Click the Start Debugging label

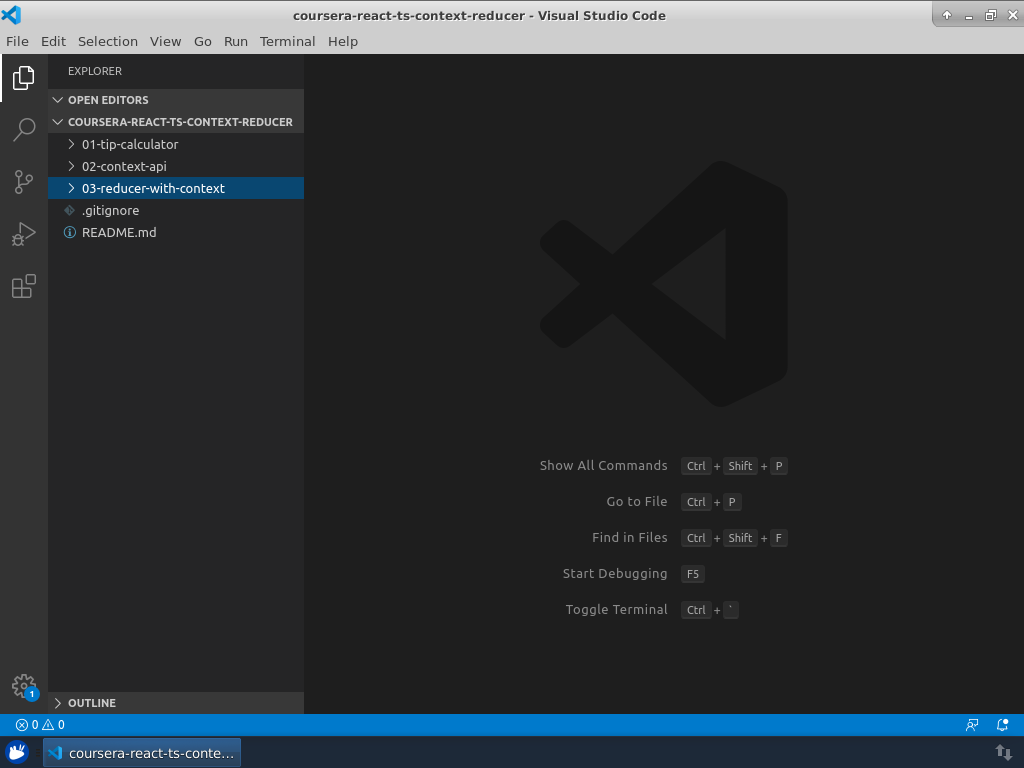pyautogui.click(x=615, y=573)
